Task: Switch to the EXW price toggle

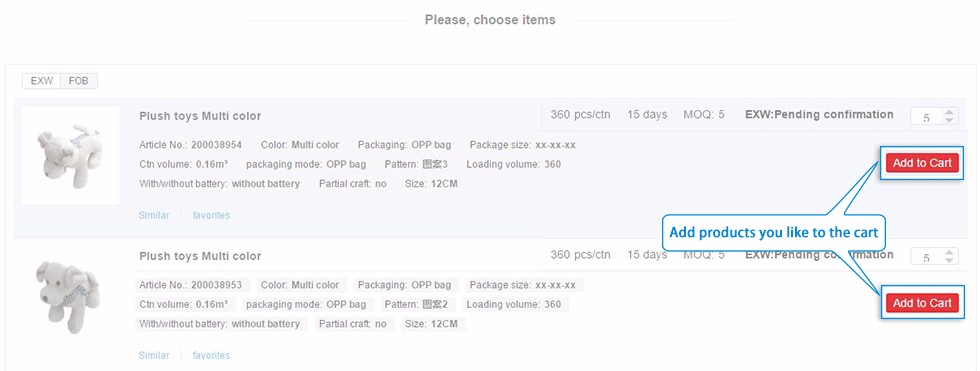Action: pyautogui.click(x=41, y=81)
